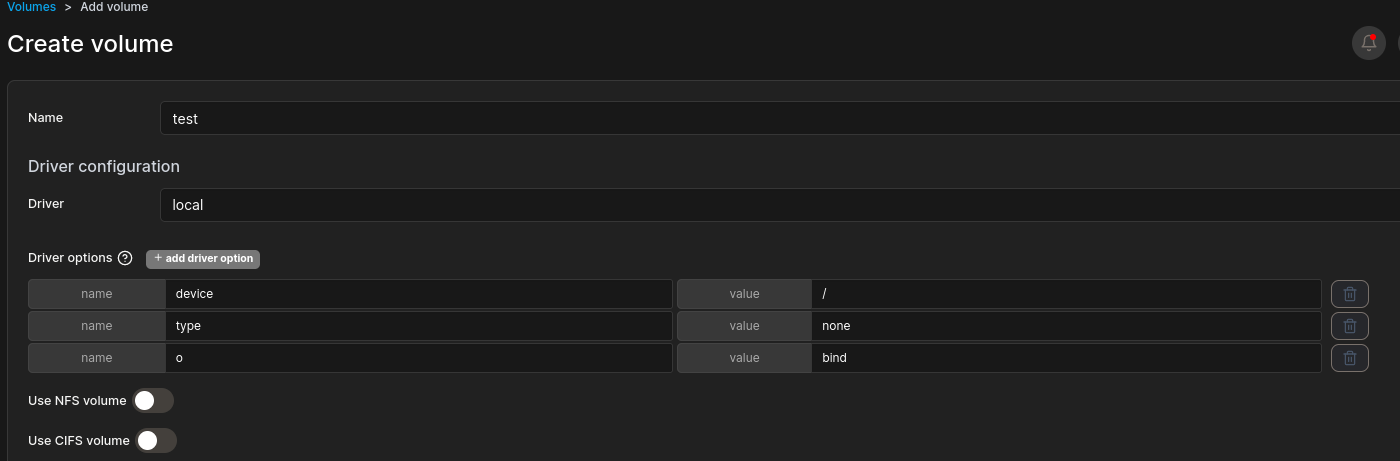The height and width of the screenshot is (461, 1400).
Task: Click the name field containing type
Action: click(418, 326)
